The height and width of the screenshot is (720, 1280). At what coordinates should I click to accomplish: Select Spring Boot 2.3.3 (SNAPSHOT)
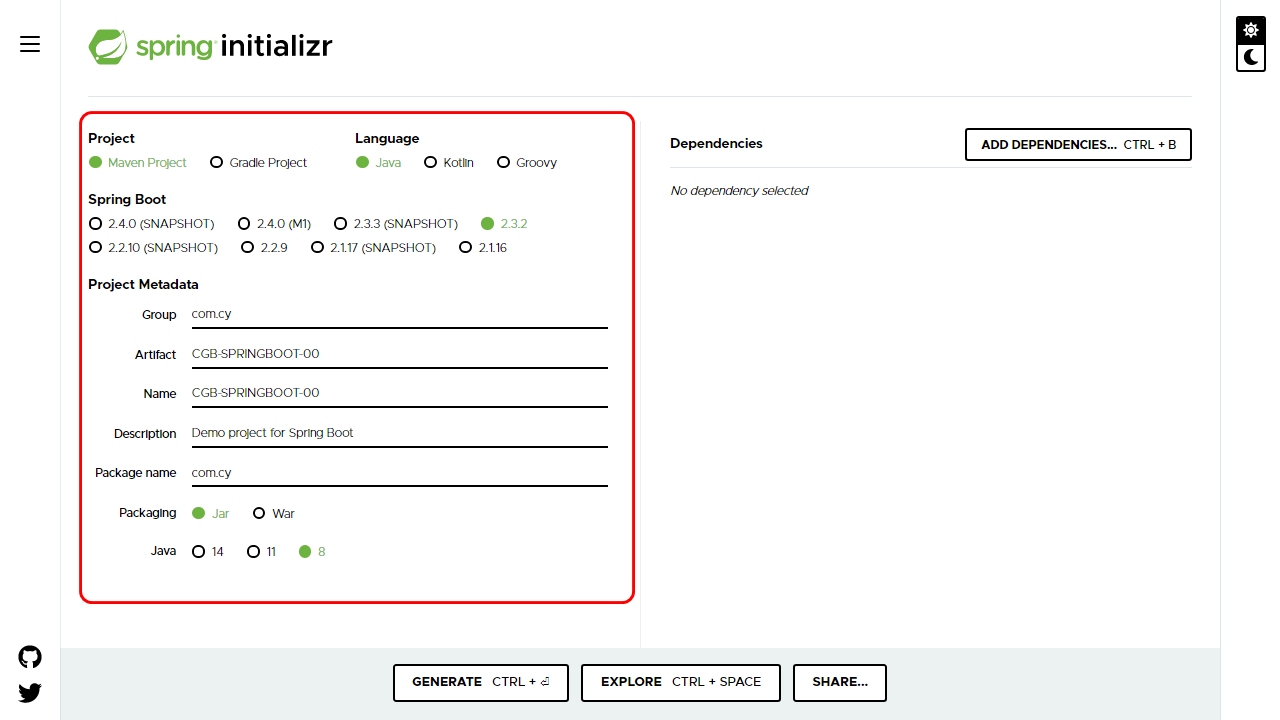coord(396,223)
